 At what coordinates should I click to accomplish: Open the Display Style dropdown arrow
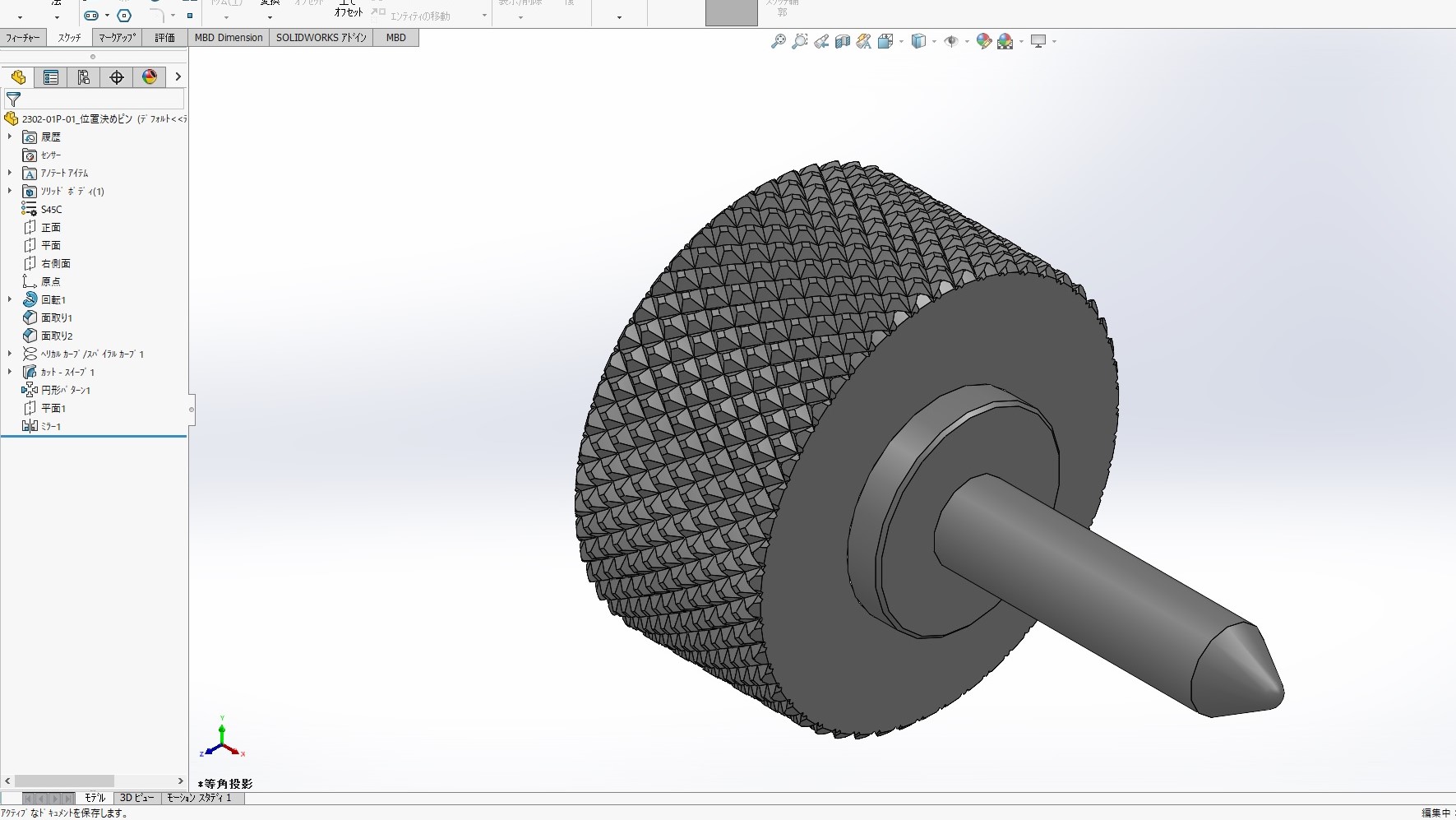(x=934, y=41)
